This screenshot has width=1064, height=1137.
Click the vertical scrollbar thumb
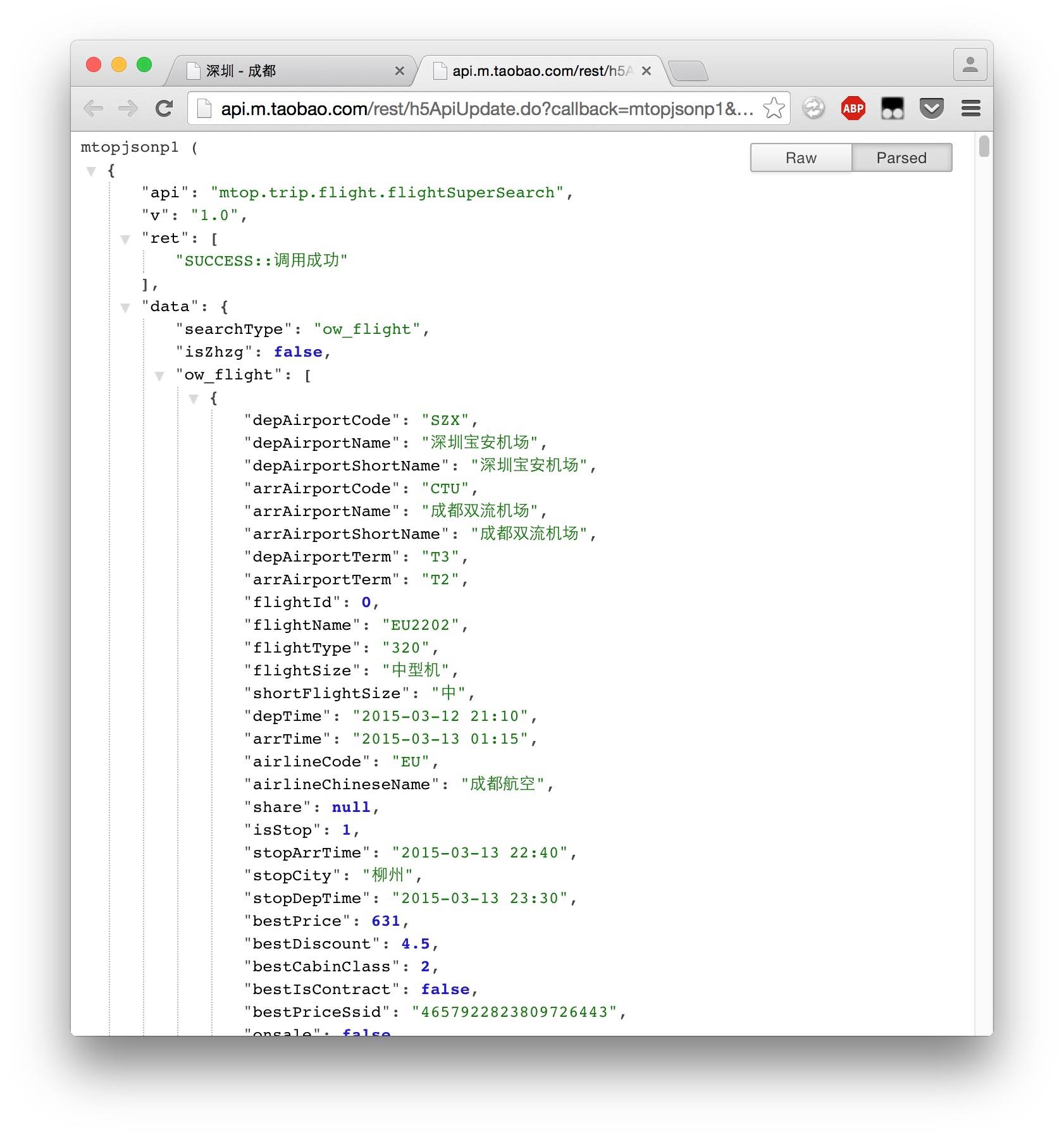click(984, 146)
